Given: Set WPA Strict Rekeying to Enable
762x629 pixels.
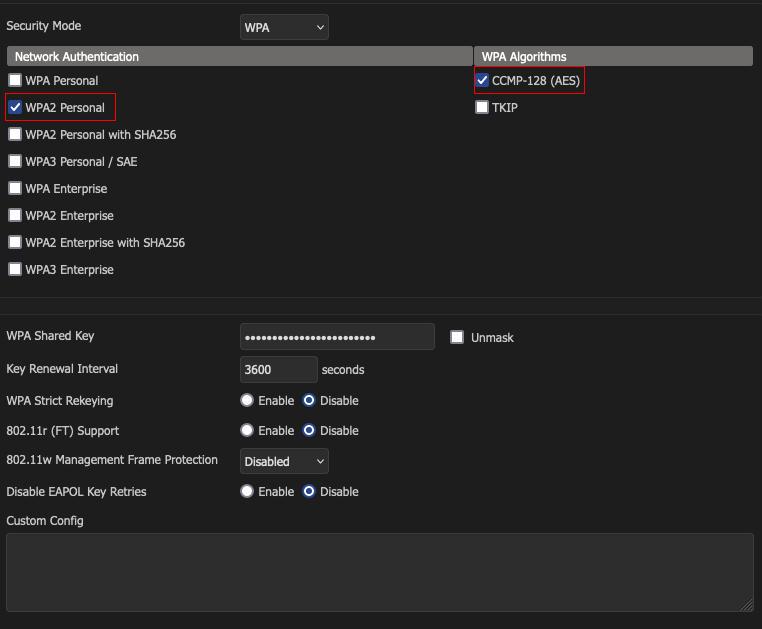Looking at the screenshot, I should click(x=247, y=401).
